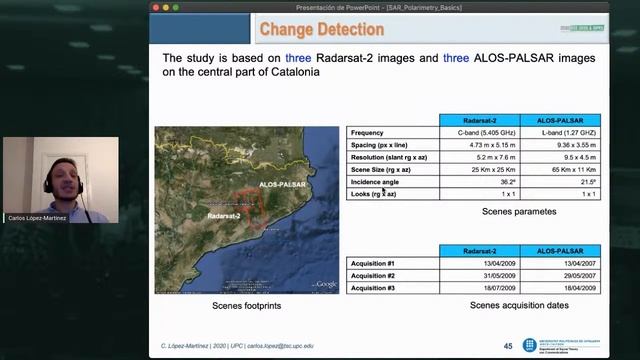The width and height of the screenshot is (640, 360).
Task: Click the Catalonia scenes footprints map
Action: click(247, 210)
